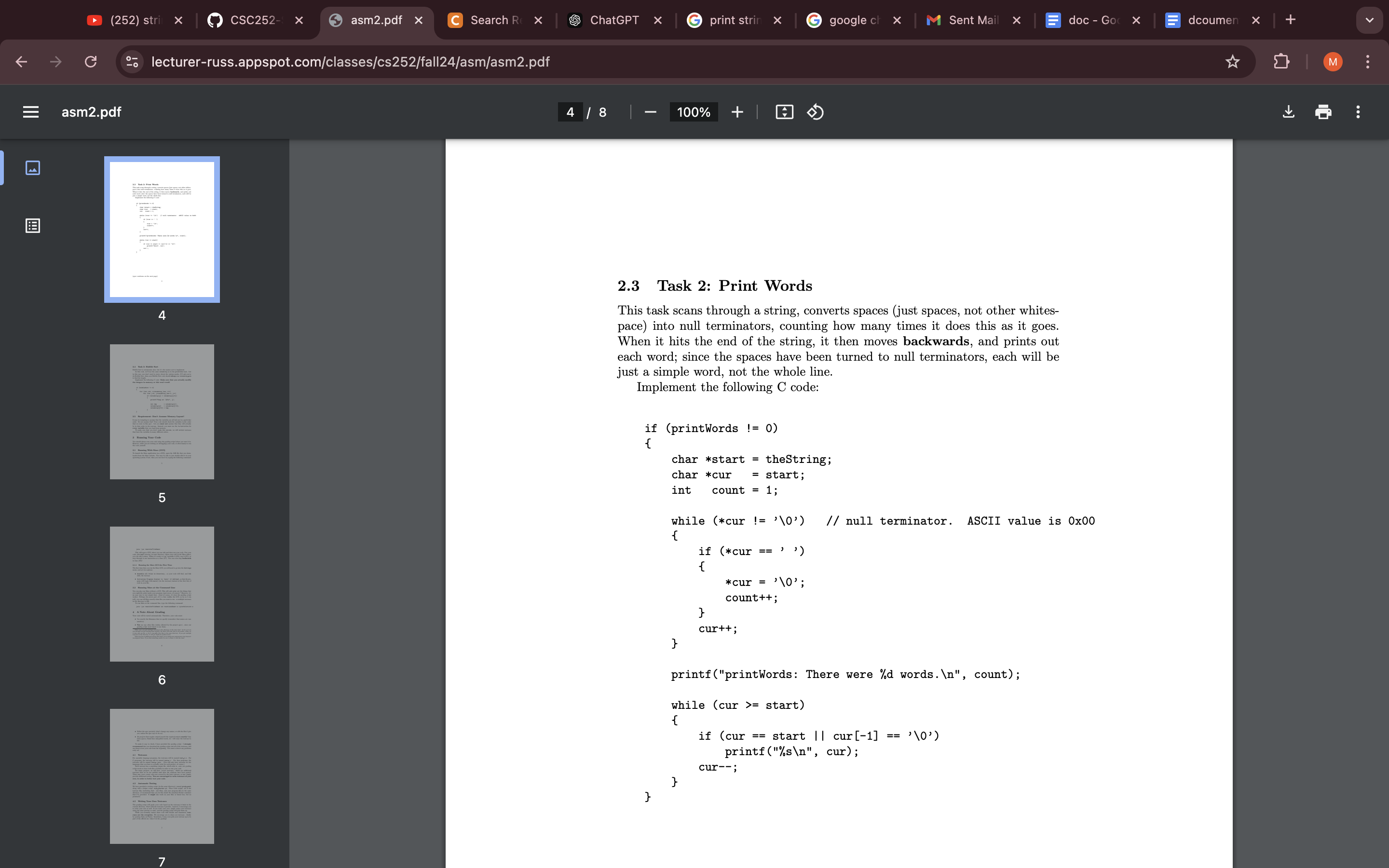The height and width of the screenshot is (868, 1389).
Task: Switch sidebar to document outline view
Action: 33,225
